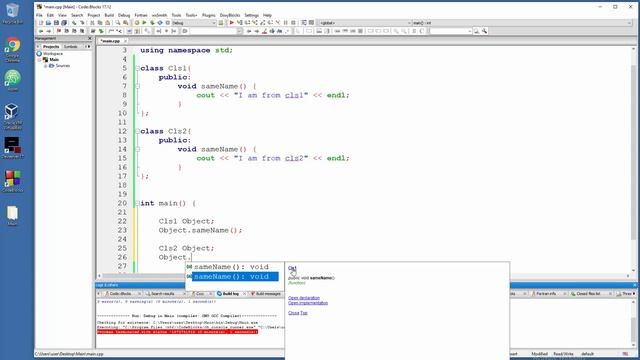Click the Rebuild icon

click(160, 23)
